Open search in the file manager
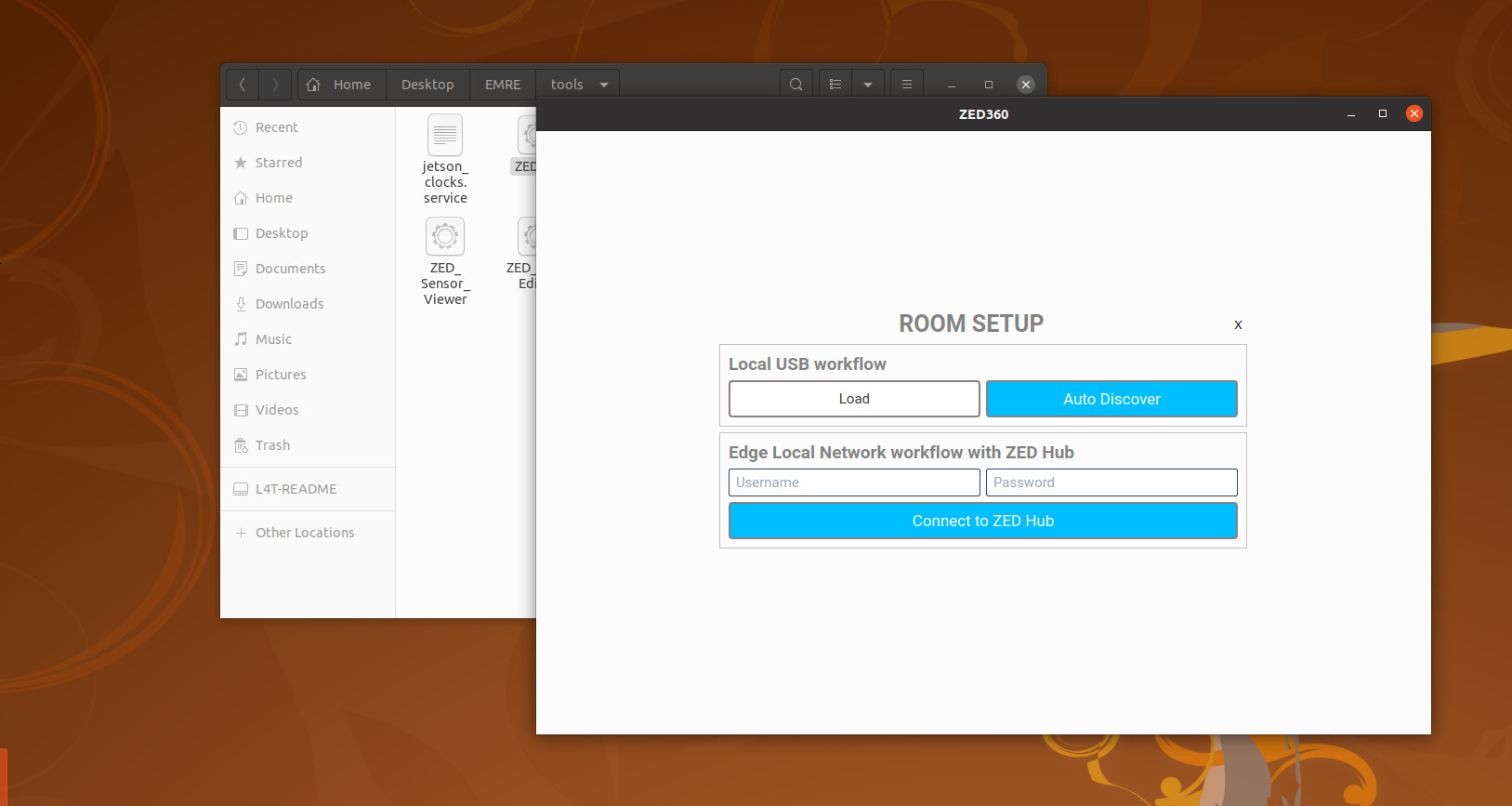The width and height of the screenshot is (1512, 806). coord(796,85)
